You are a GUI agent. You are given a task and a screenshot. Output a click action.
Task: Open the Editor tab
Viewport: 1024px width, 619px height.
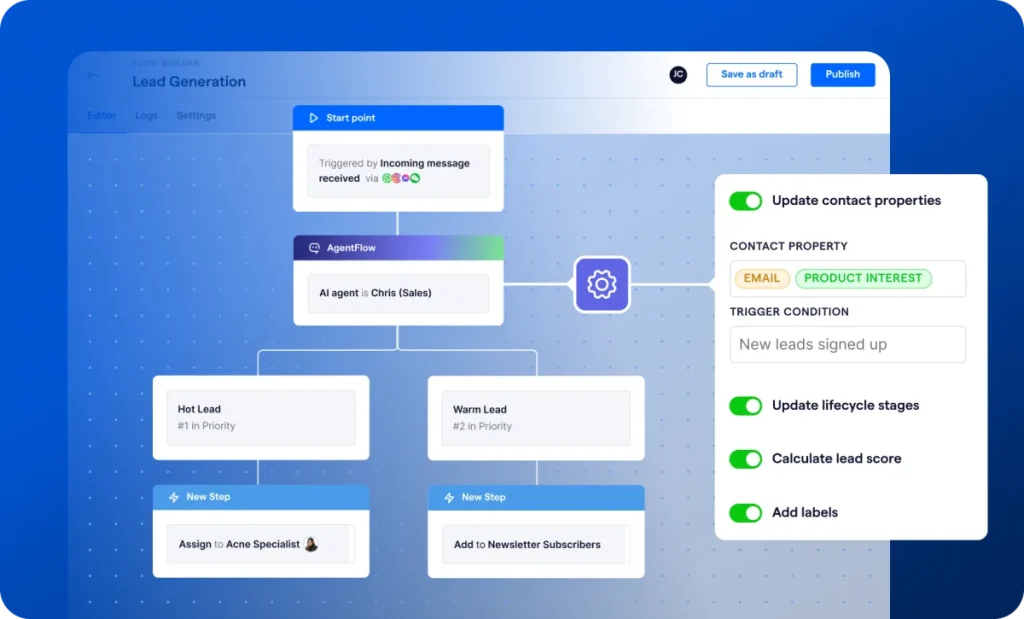click(101, 116)
